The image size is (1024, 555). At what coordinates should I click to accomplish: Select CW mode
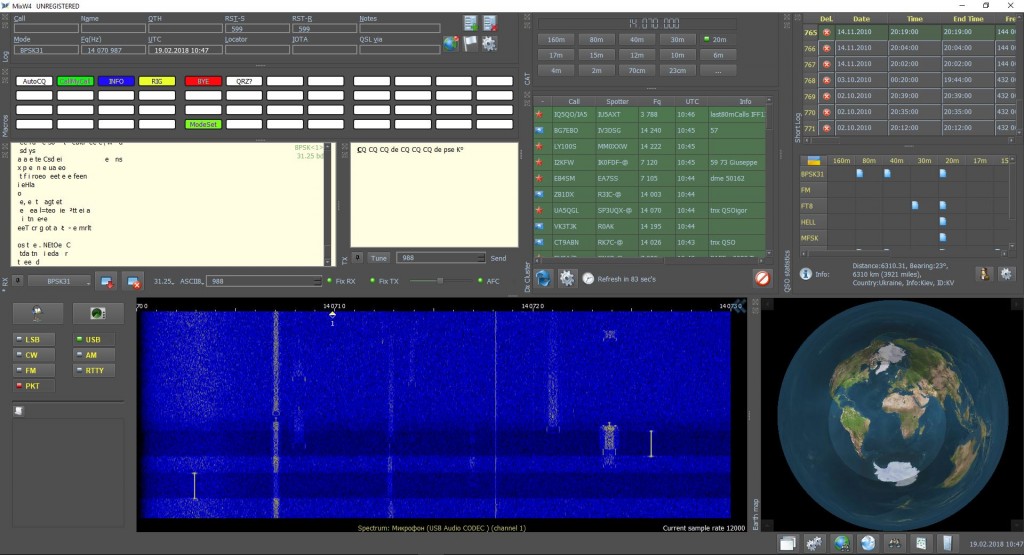point(33,355)
